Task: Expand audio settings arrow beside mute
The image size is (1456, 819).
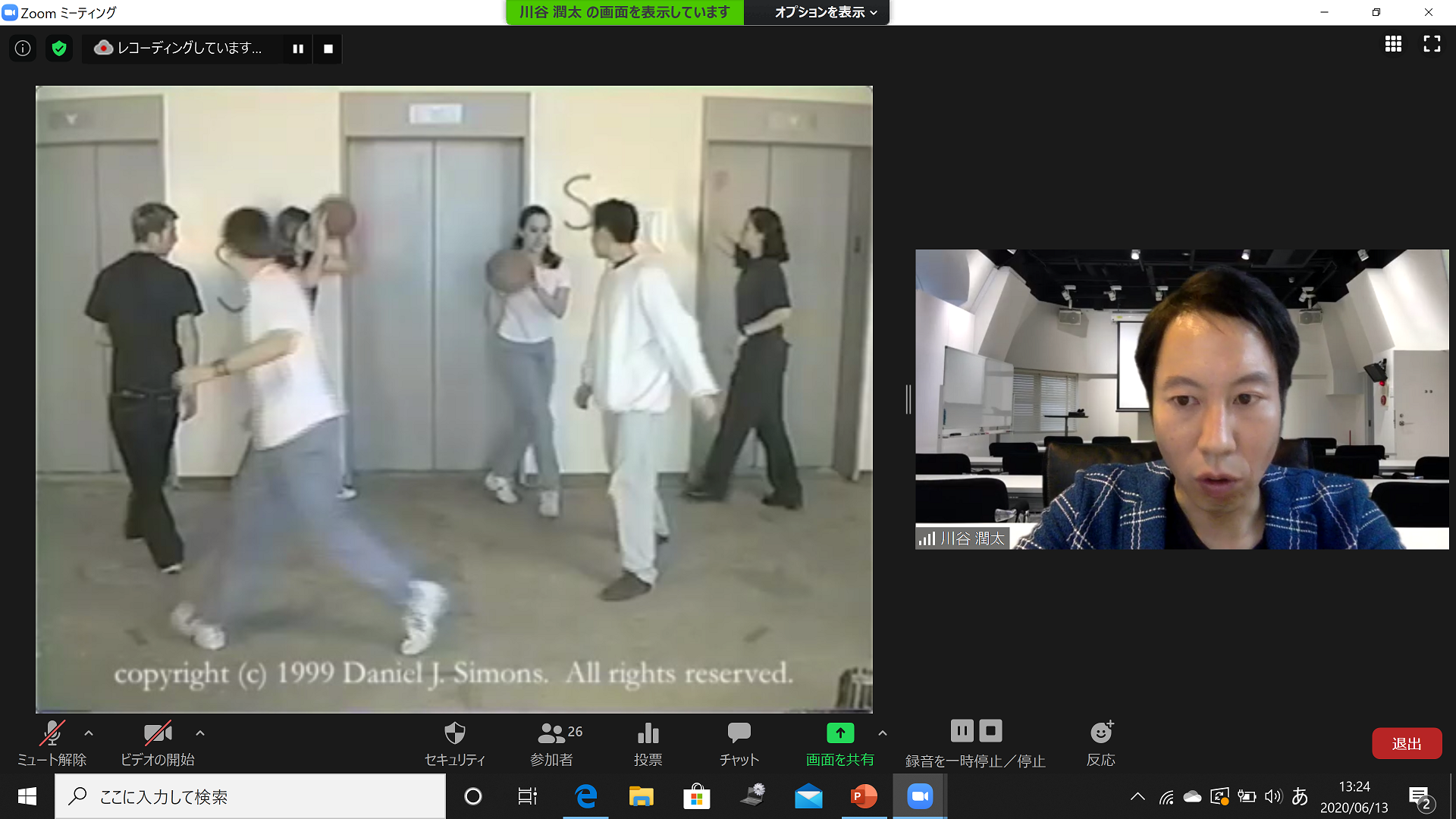Action: pyautogui.click(x=89, y=733)
